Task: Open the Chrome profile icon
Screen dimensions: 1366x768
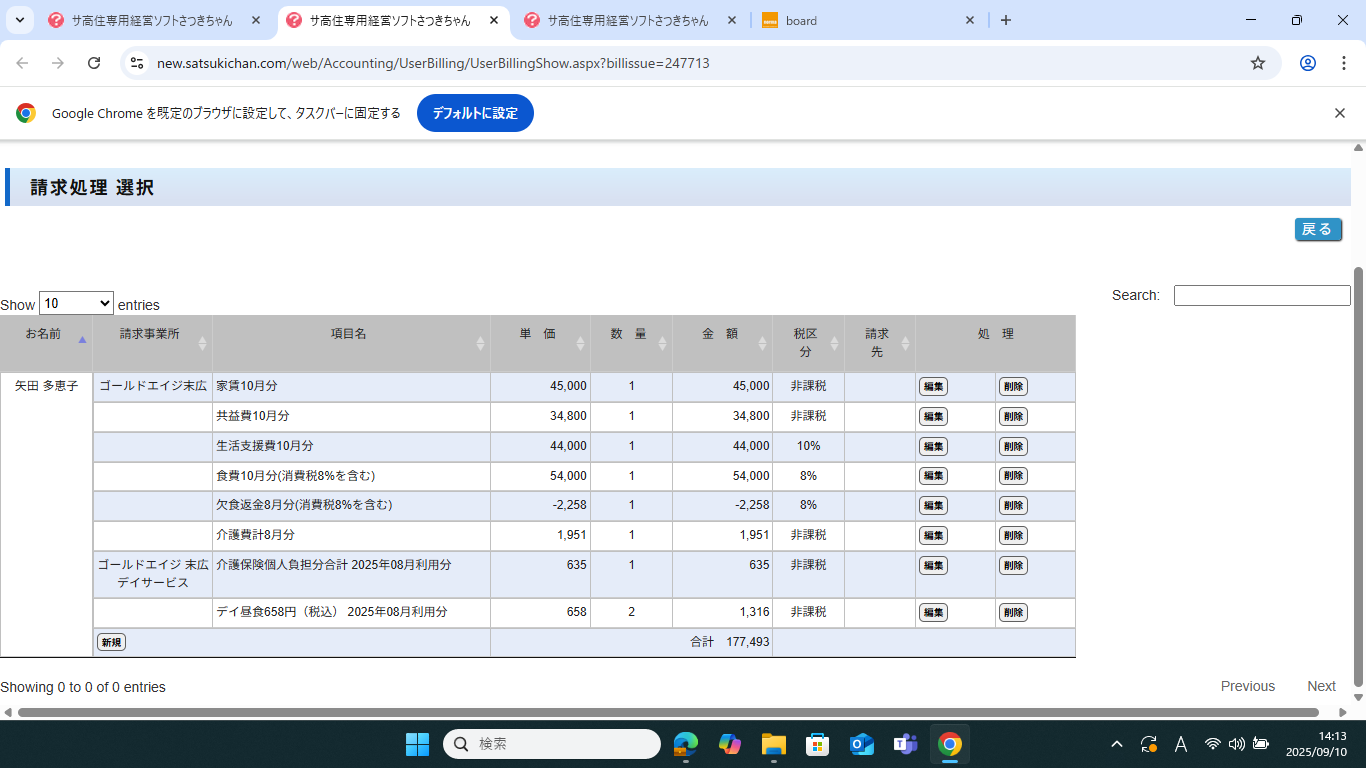Action: tap(1307, 63)
